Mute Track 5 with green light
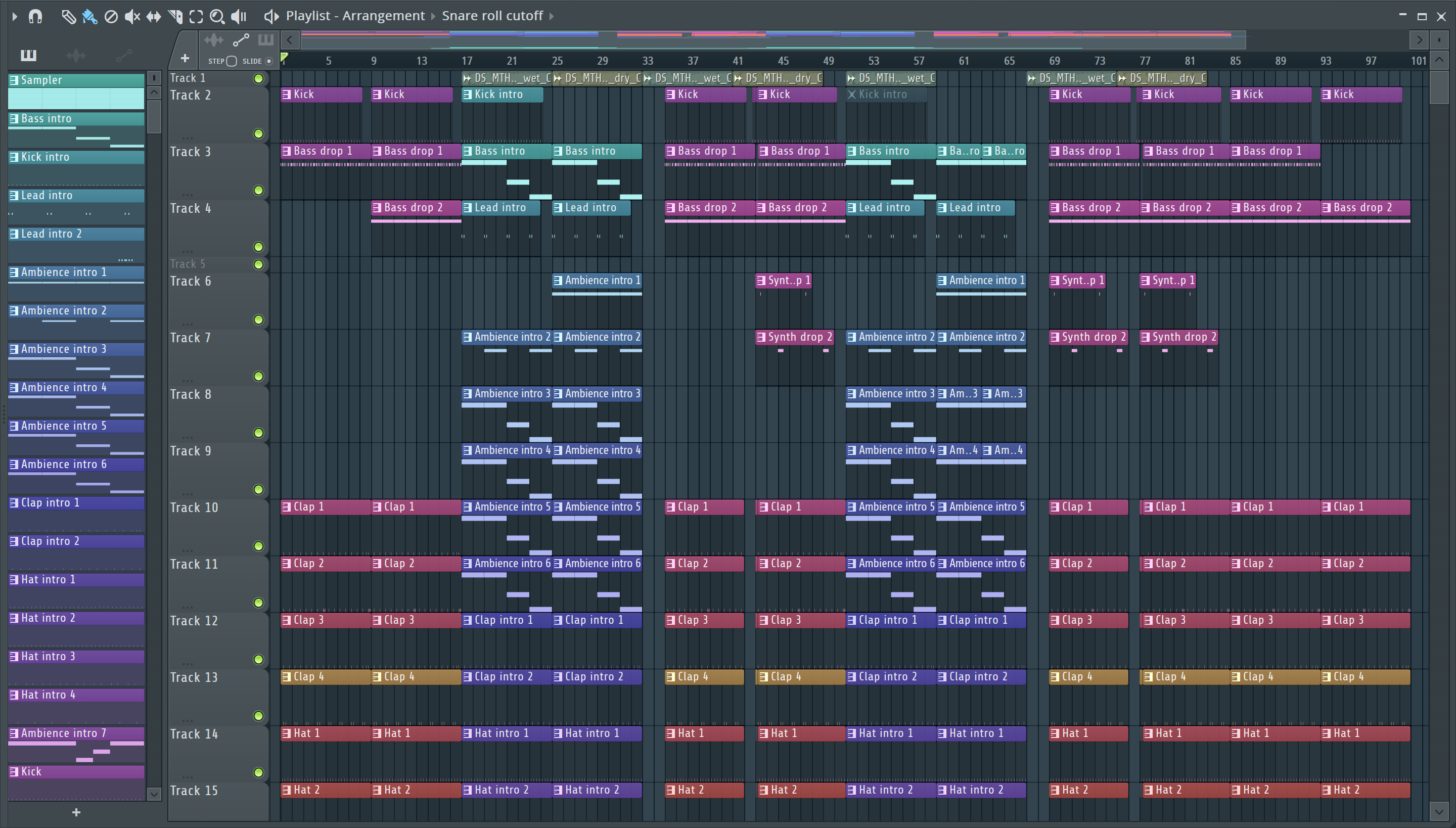Viewport: 1456px width, 828px height. click(x=259, y=264)
